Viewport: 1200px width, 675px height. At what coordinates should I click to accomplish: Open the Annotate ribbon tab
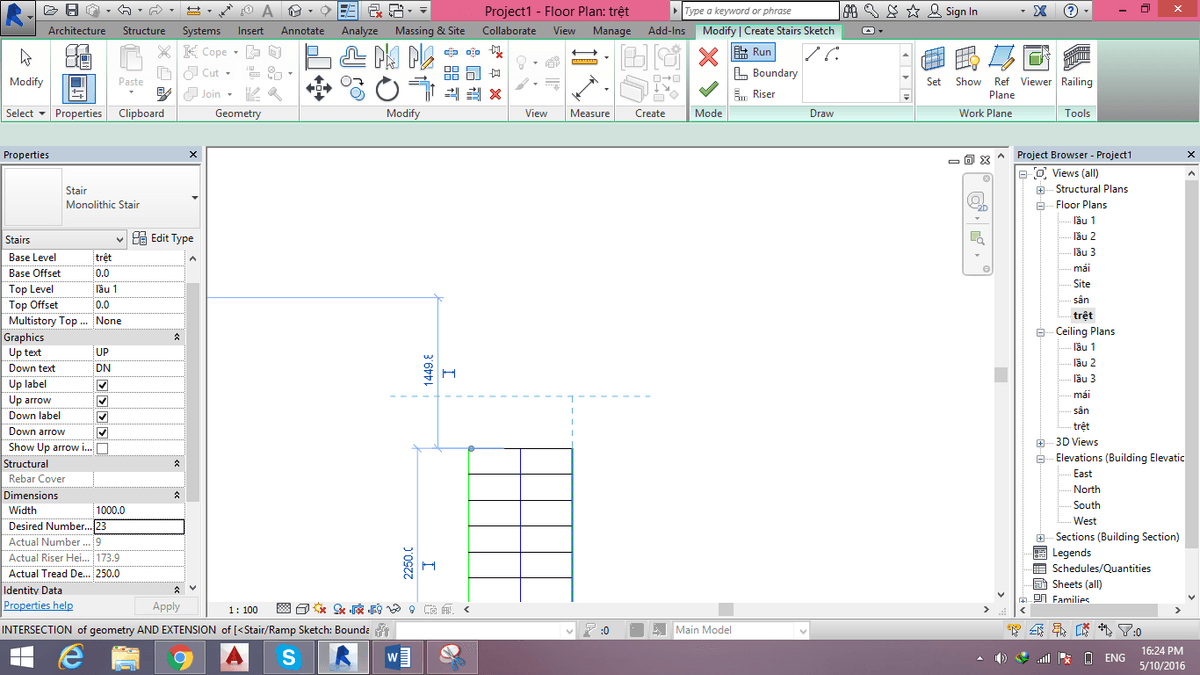(302, 31)
